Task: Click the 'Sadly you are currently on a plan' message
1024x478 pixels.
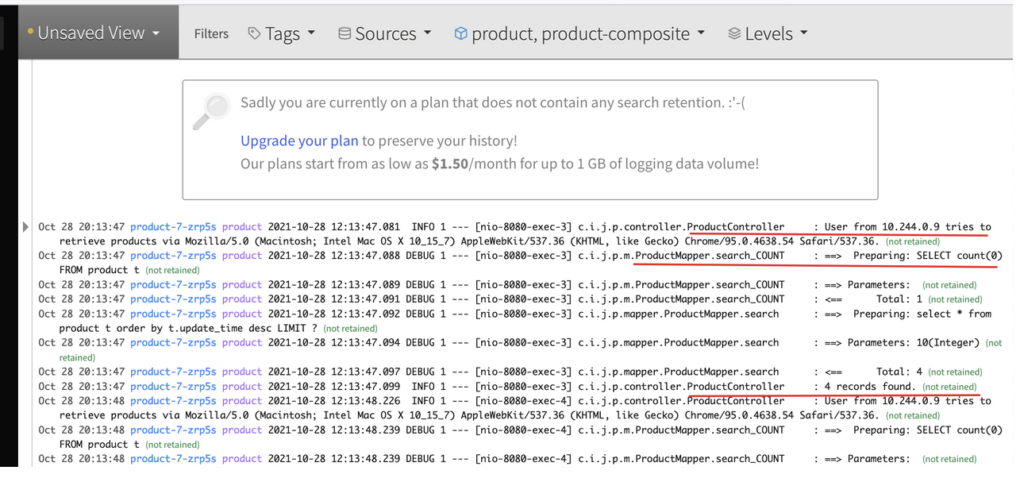Action: [x=492, y=103]
